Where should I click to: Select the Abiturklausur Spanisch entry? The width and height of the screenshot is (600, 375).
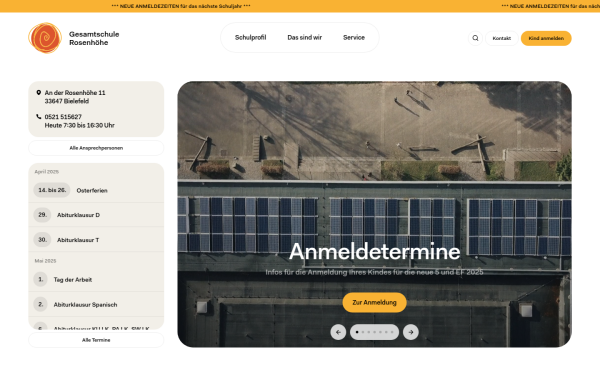tap(96, 304)
